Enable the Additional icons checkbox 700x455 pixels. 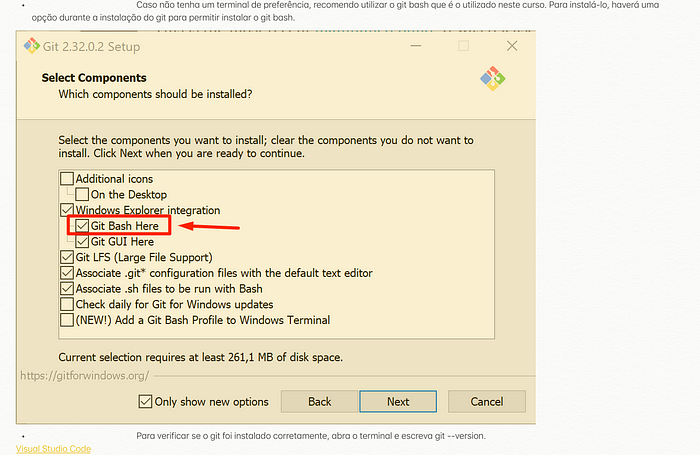pos(67,179)
